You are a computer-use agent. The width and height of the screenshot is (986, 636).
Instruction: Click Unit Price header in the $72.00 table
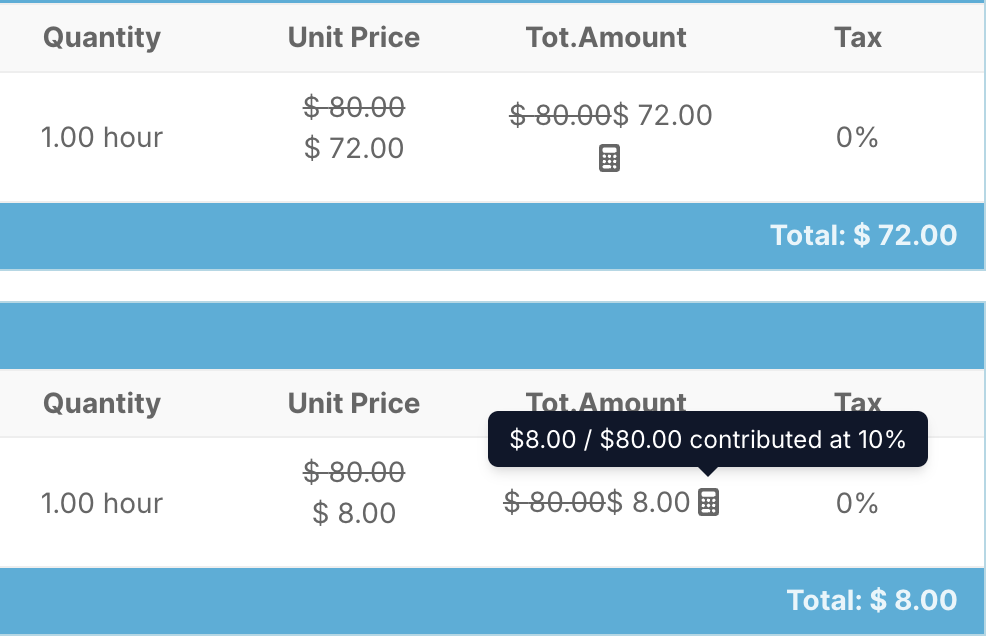tap(354, 38)
